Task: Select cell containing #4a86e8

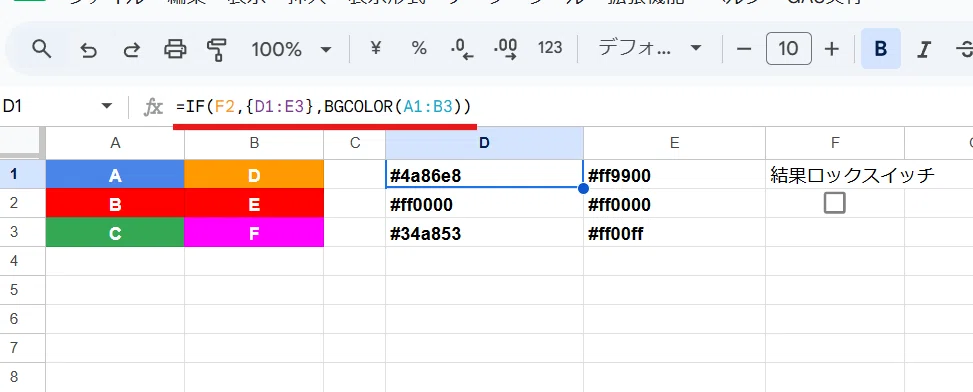Action: pos(484,174)
